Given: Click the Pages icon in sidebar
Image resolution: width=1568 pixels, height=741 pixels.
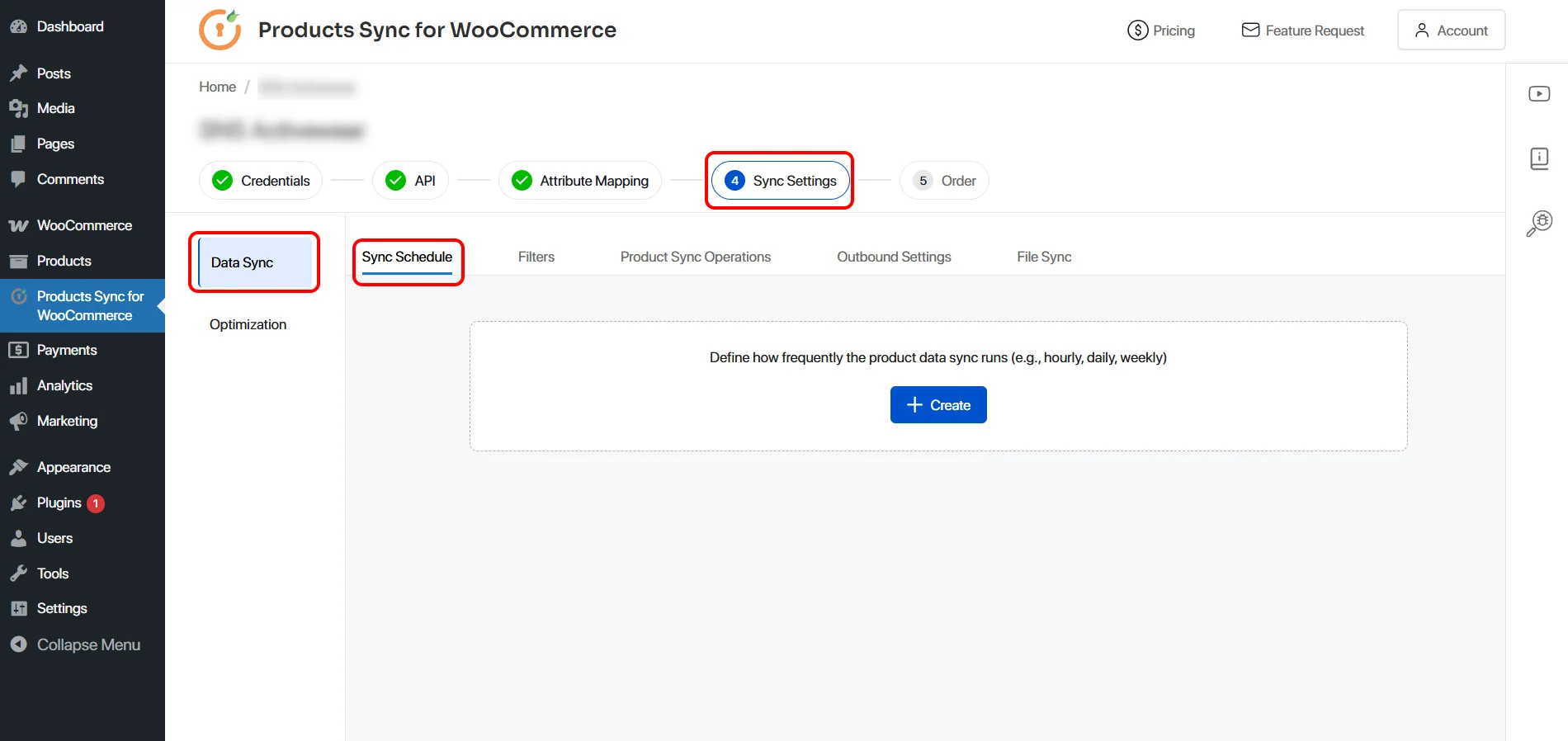Looking at the screenshot, I should [18, 144].
